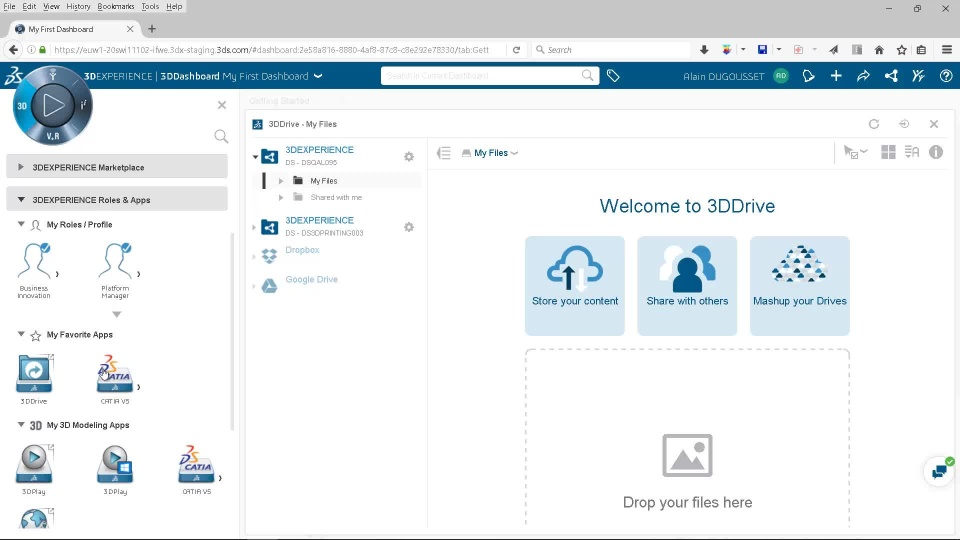Open the social network share icon

click(x=891, y=76)
